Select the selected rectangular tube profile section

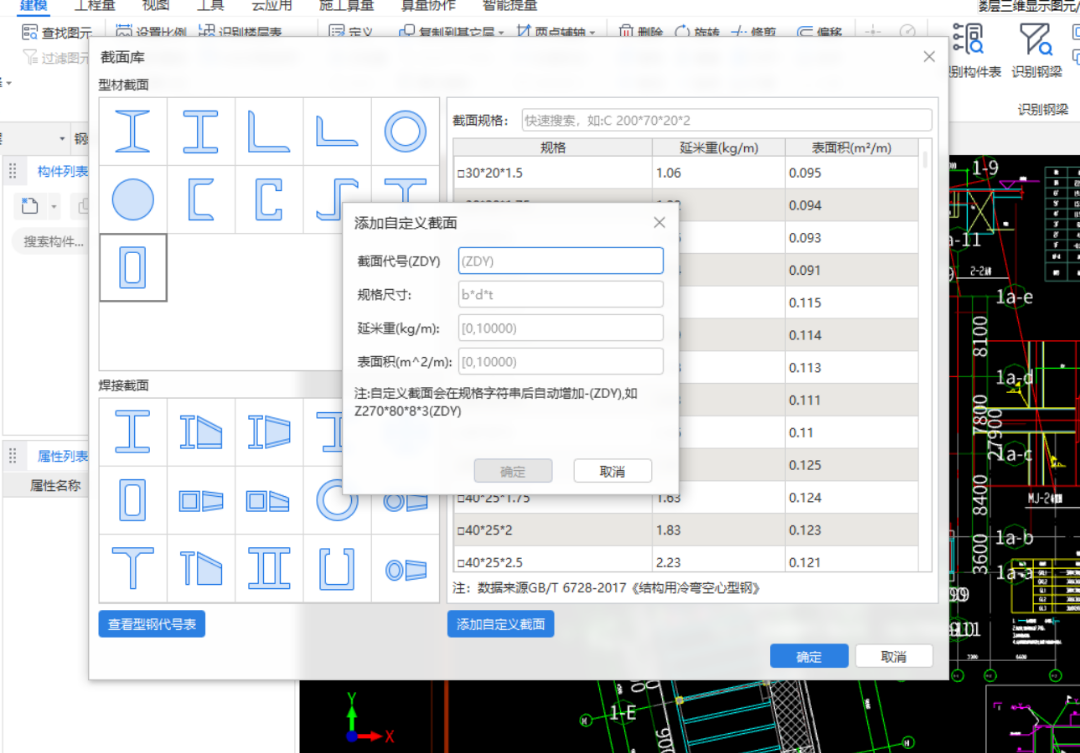tap(133, 267)
